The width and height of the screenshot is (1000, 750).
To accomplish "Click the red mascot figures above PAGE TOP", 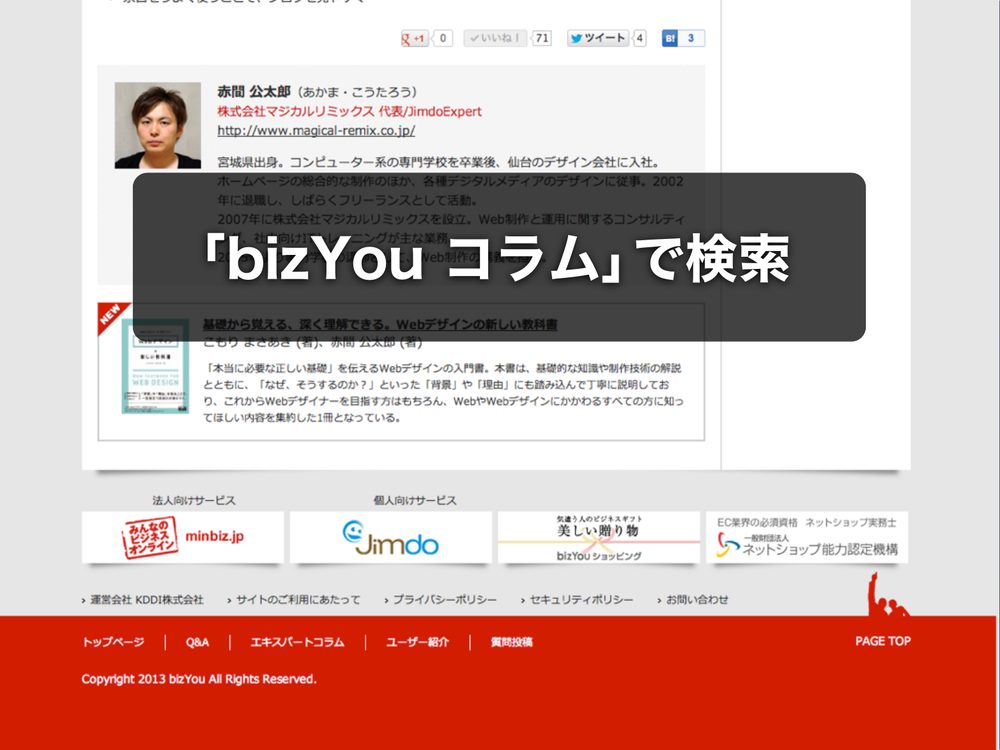I will (886, 595).
